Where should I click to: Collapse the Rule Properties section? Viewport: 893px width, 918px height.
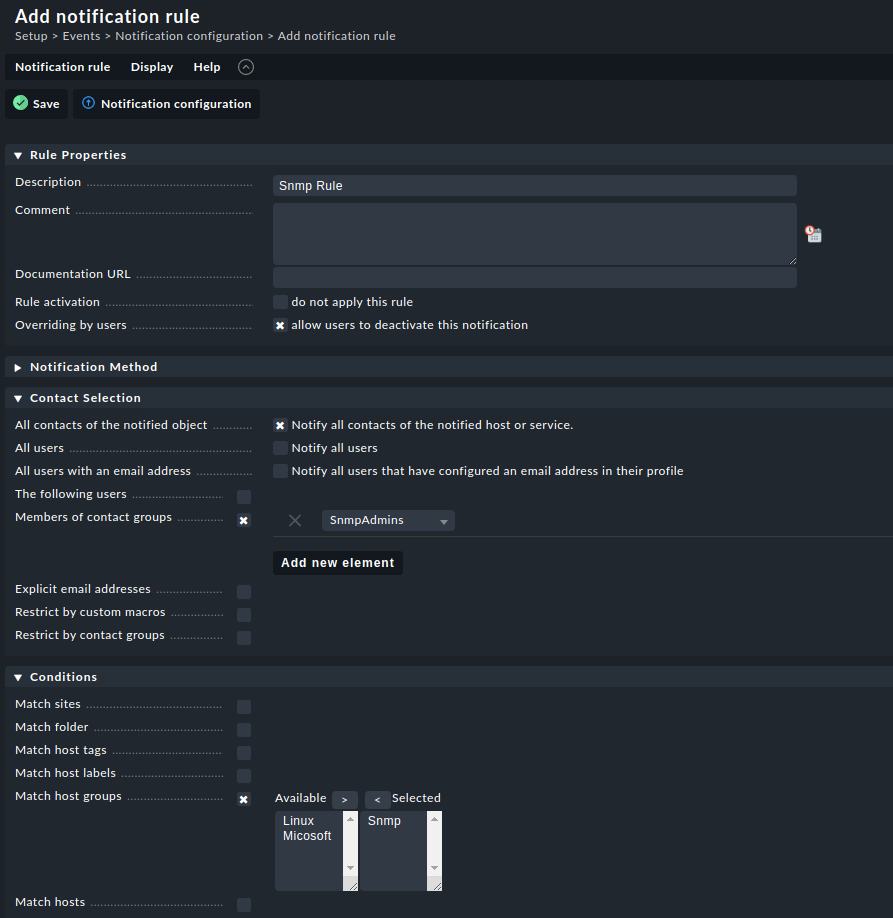pyautogui.click(x=18, y=155)
